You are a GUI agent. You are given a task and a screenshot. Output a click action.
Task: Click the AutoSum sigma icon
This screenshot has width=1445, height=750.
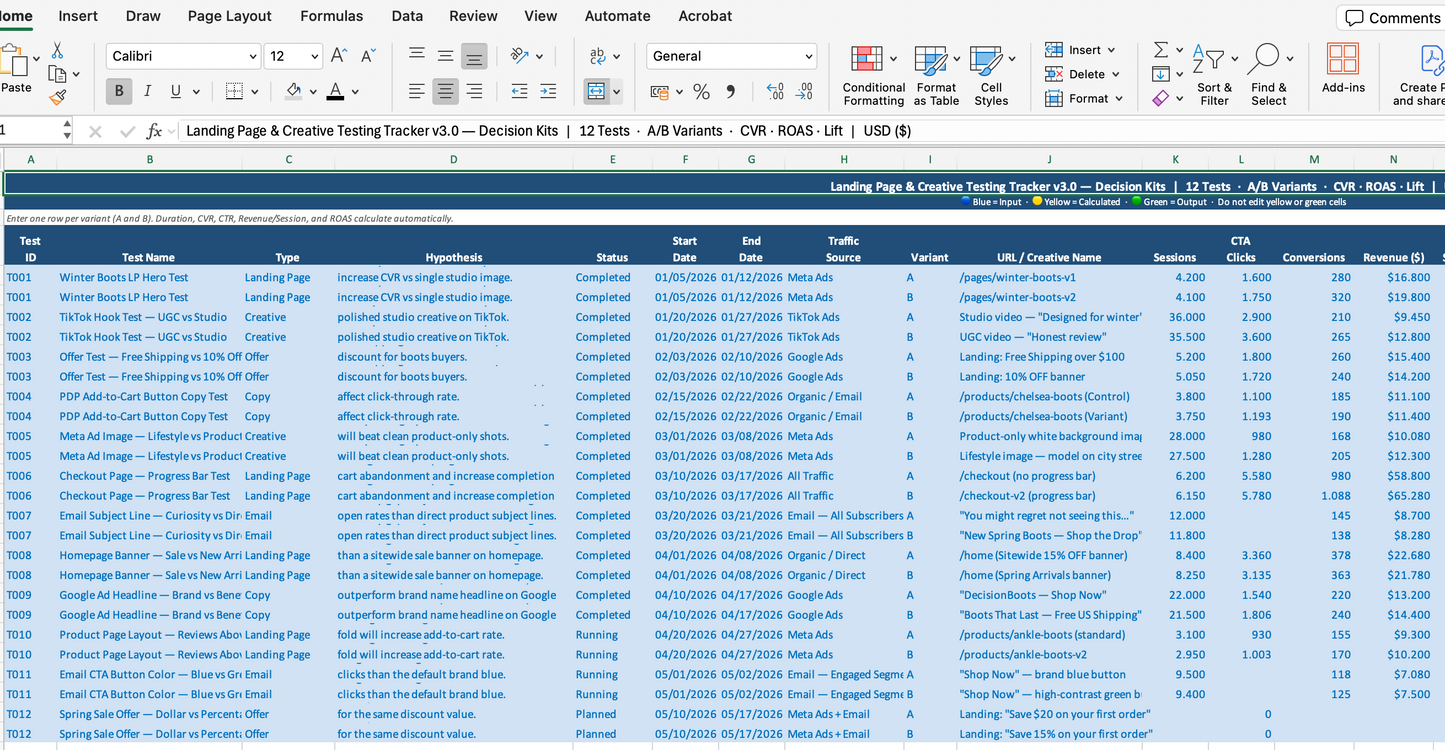[x=1161, y=50]
